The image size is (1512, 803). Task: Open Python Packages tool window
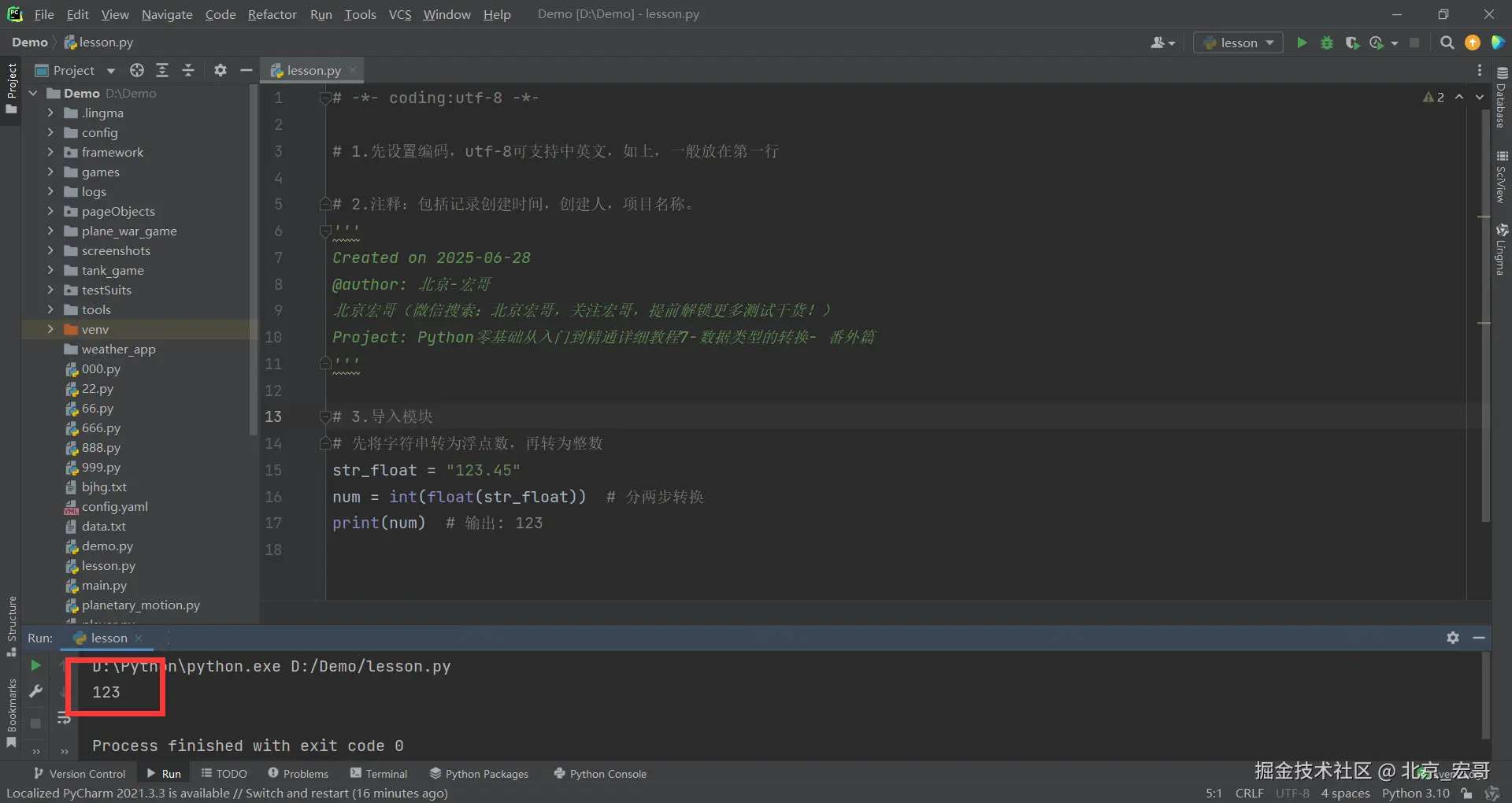(479, 774)
